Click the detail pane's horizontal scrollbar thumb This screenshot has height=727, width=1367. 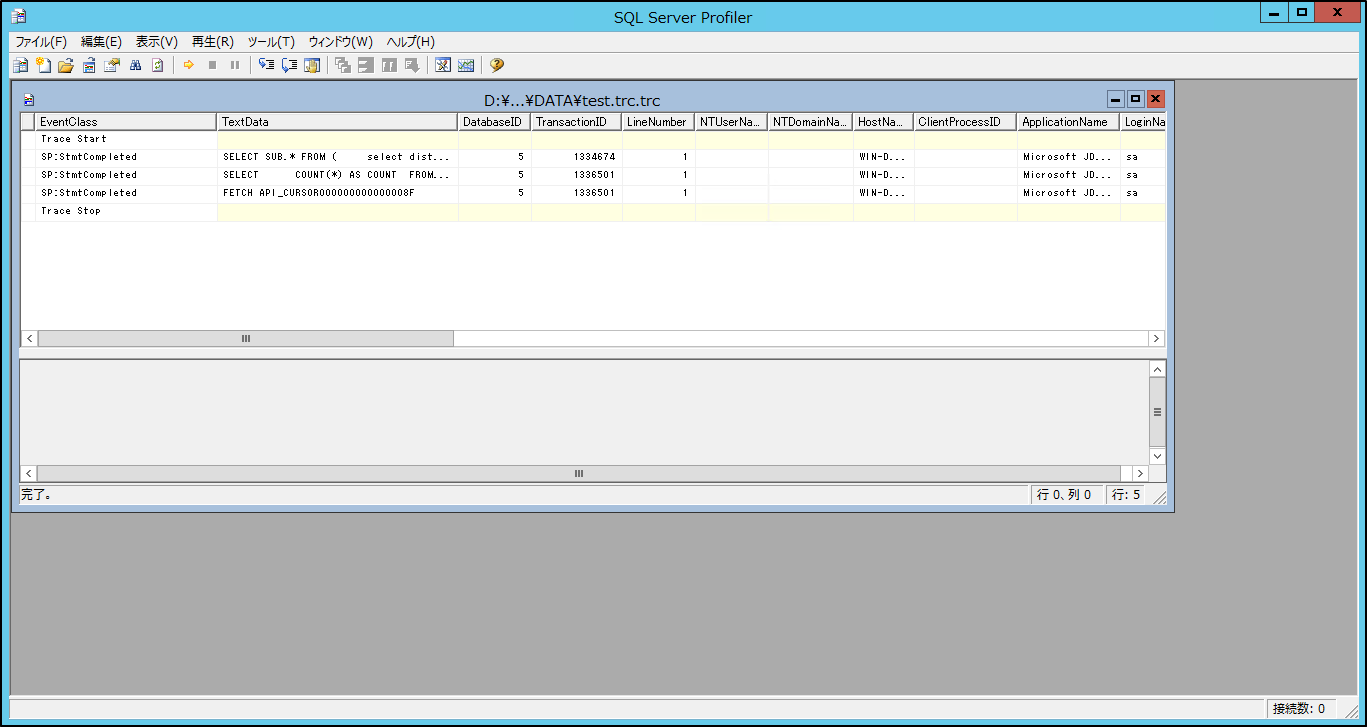click(x=579, y=474)
